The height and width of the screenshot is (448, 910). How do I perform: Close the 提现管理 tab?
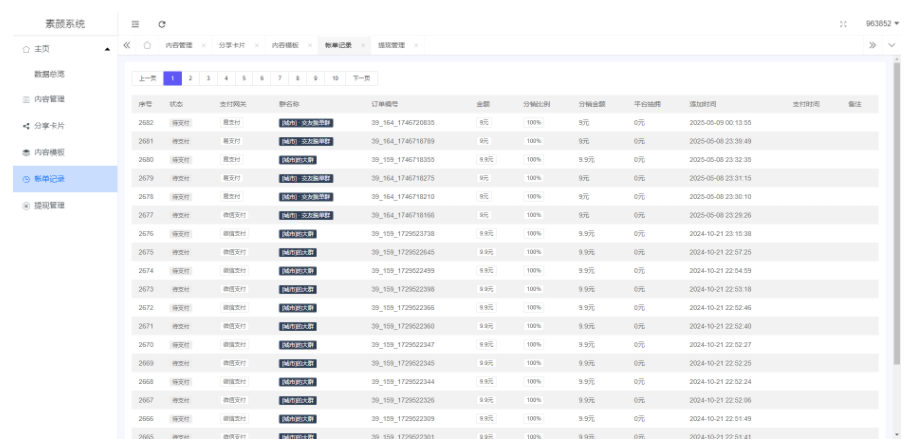tap(415, 47)
